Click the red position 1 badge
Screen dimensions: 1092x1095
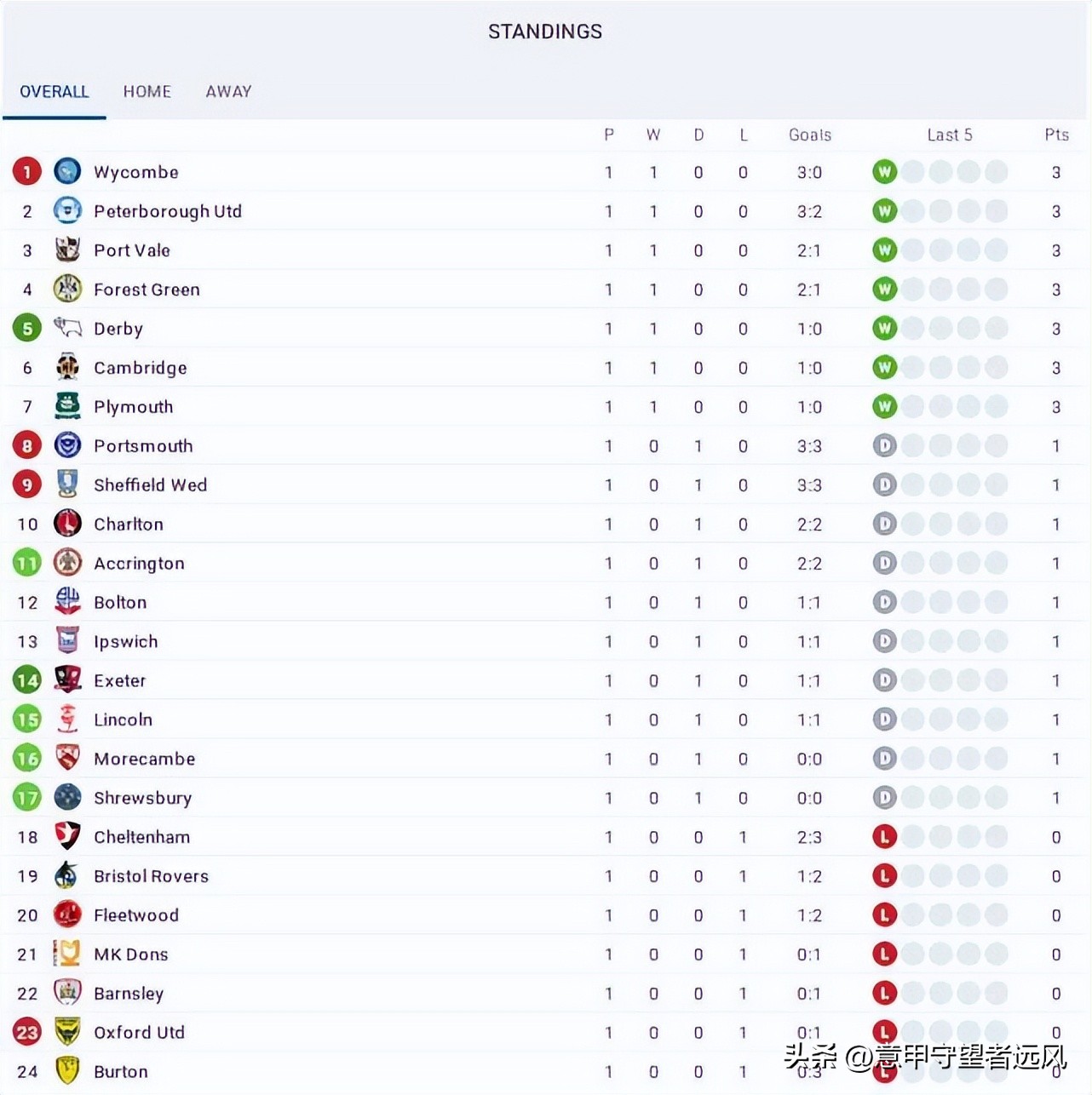(27, 172)
